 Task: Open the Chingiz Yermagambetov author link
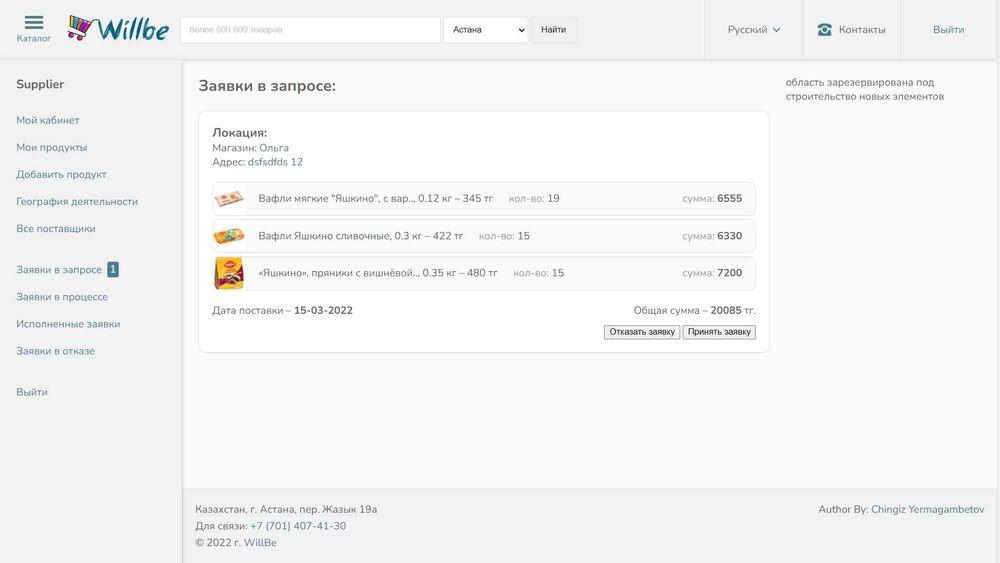tap(928, 509)
